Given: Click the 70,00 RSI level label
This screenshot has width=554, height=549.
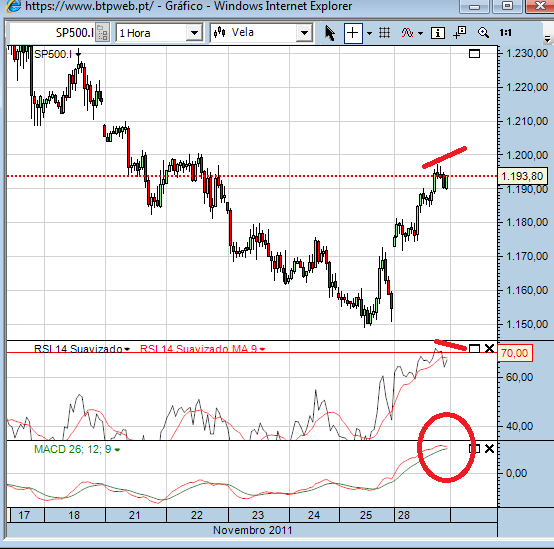Looking at the screenshot, I should 515,353.
